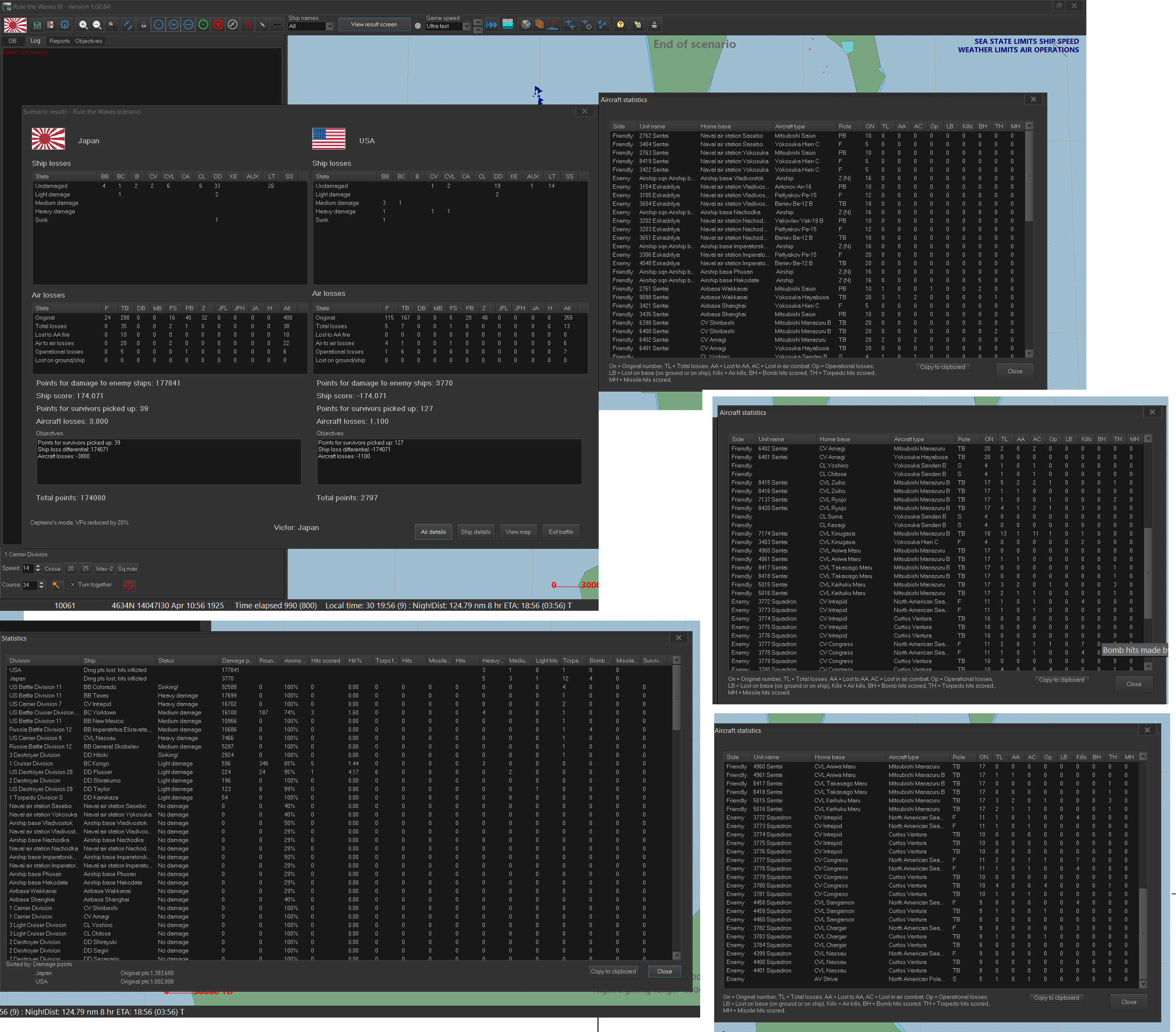
Task: Click the zoom in magnifier icon
Action: pos(83,25)
